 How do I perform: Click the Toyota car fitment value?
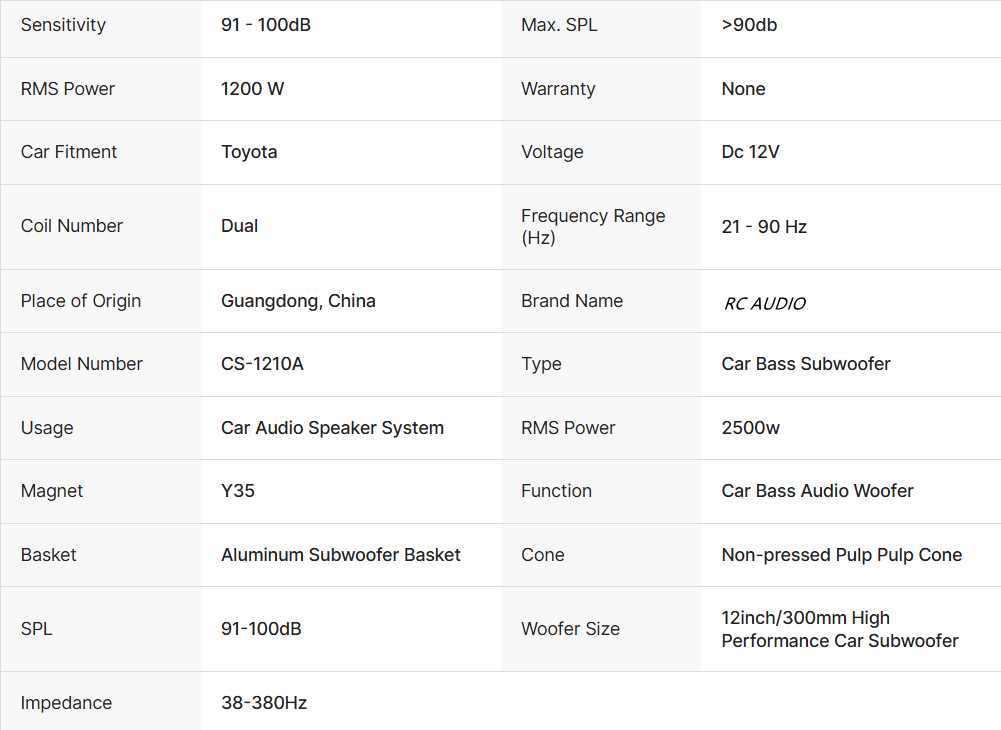pos(249,152)
